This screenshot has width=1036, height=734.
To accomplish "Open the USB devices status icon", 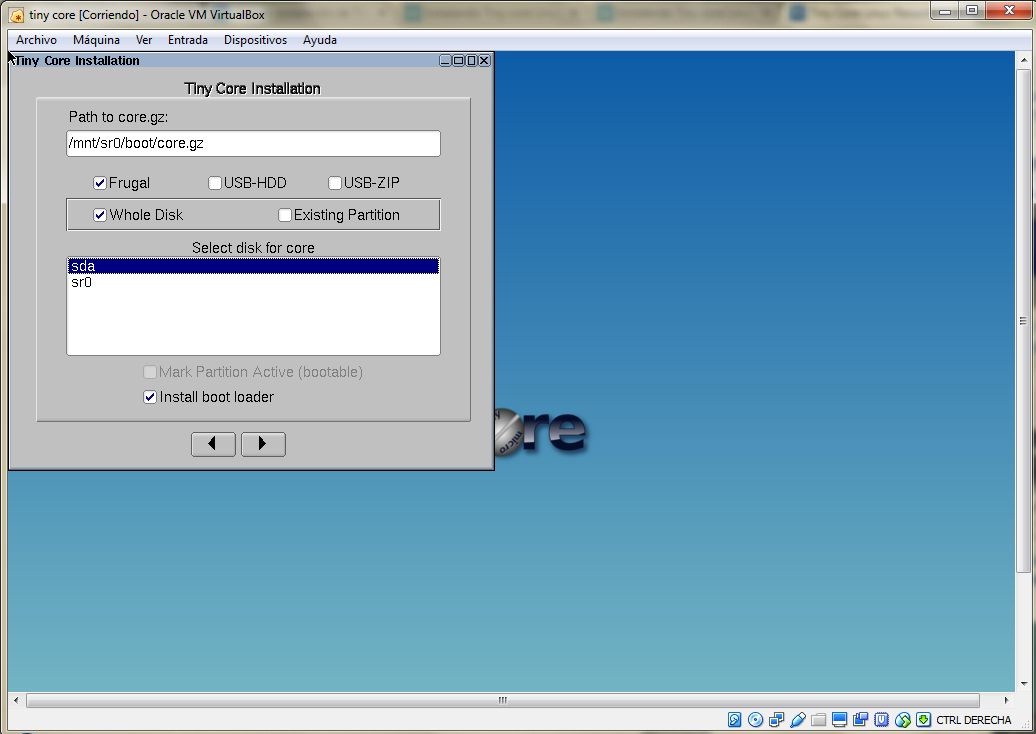I will 798,720.
